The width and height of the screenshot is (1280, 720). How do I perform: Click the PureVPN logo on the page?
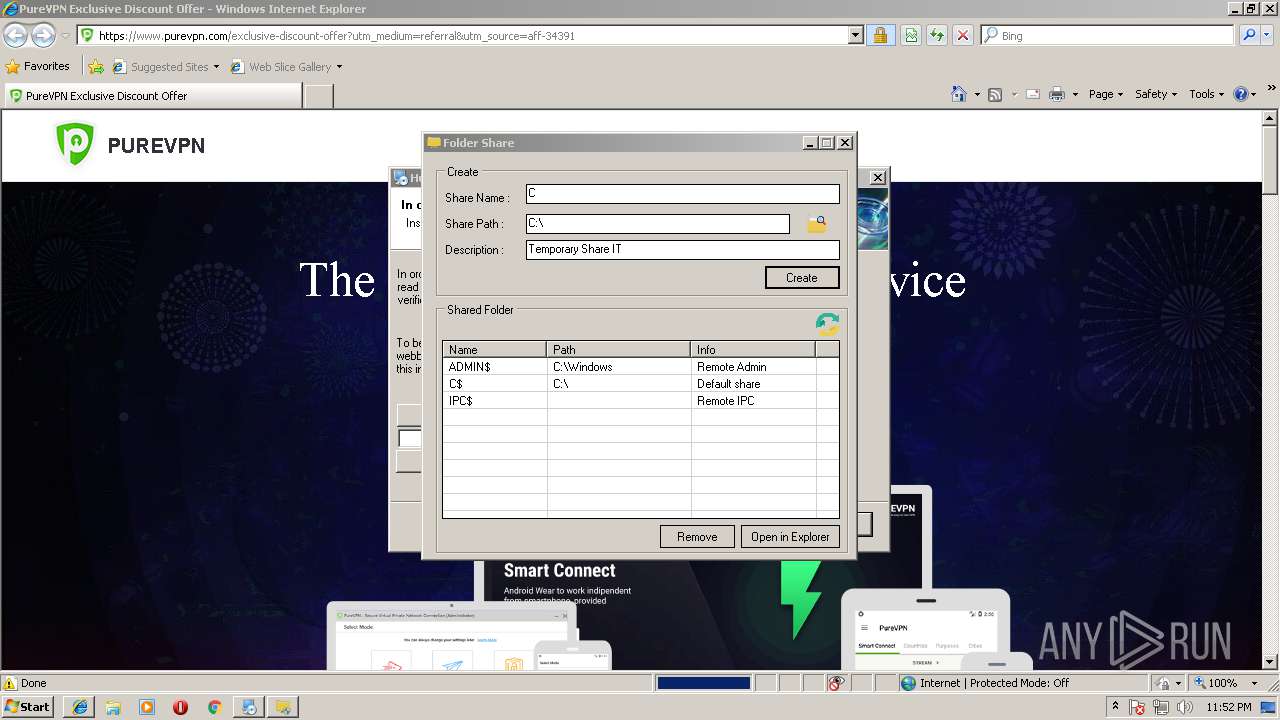130,145
